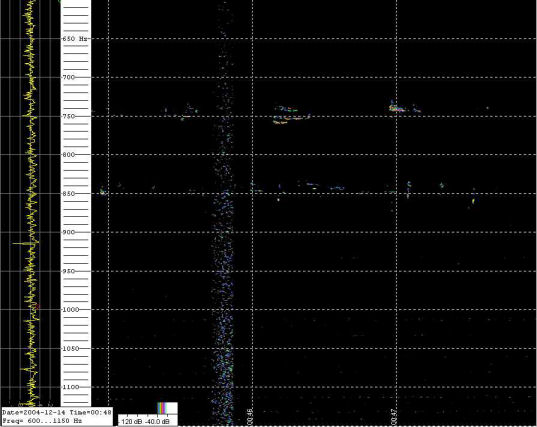Select the 800 frequency scale label
The image size is (537, 427).
(x=68, y=155)
